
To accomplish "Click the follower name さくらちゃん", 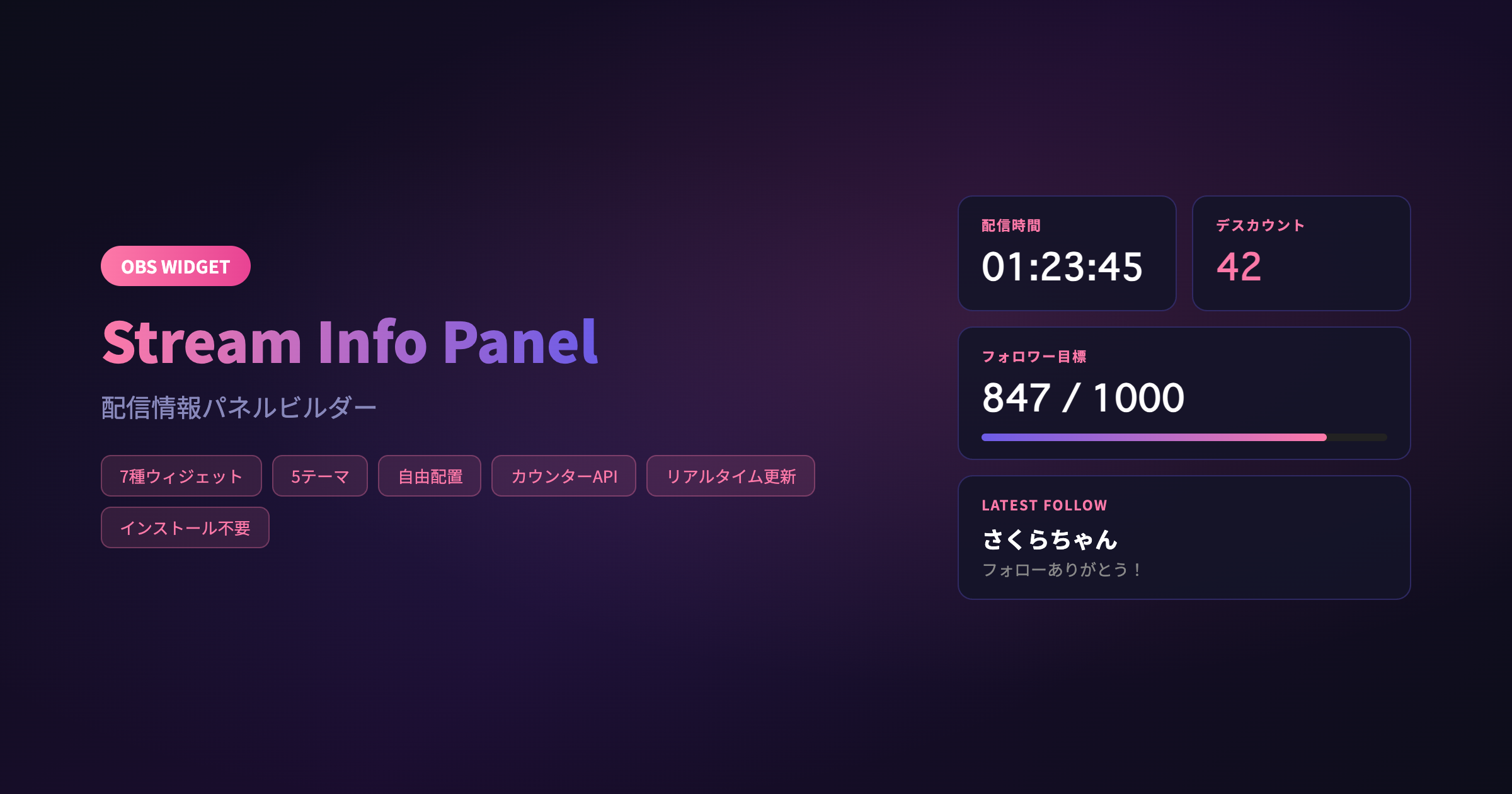I will [1050, 539].
